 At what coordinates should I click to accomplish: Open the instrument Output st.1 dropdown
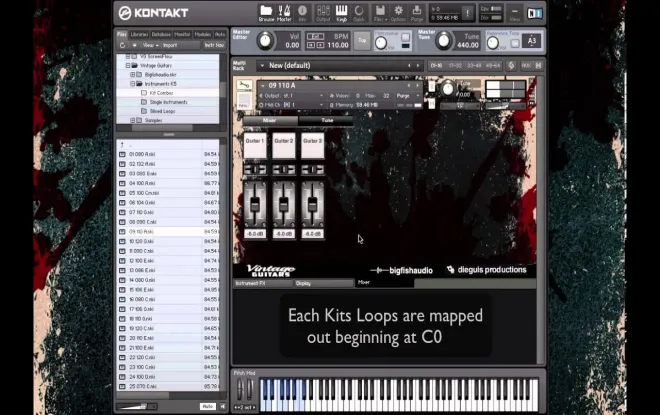pos(291,96)
